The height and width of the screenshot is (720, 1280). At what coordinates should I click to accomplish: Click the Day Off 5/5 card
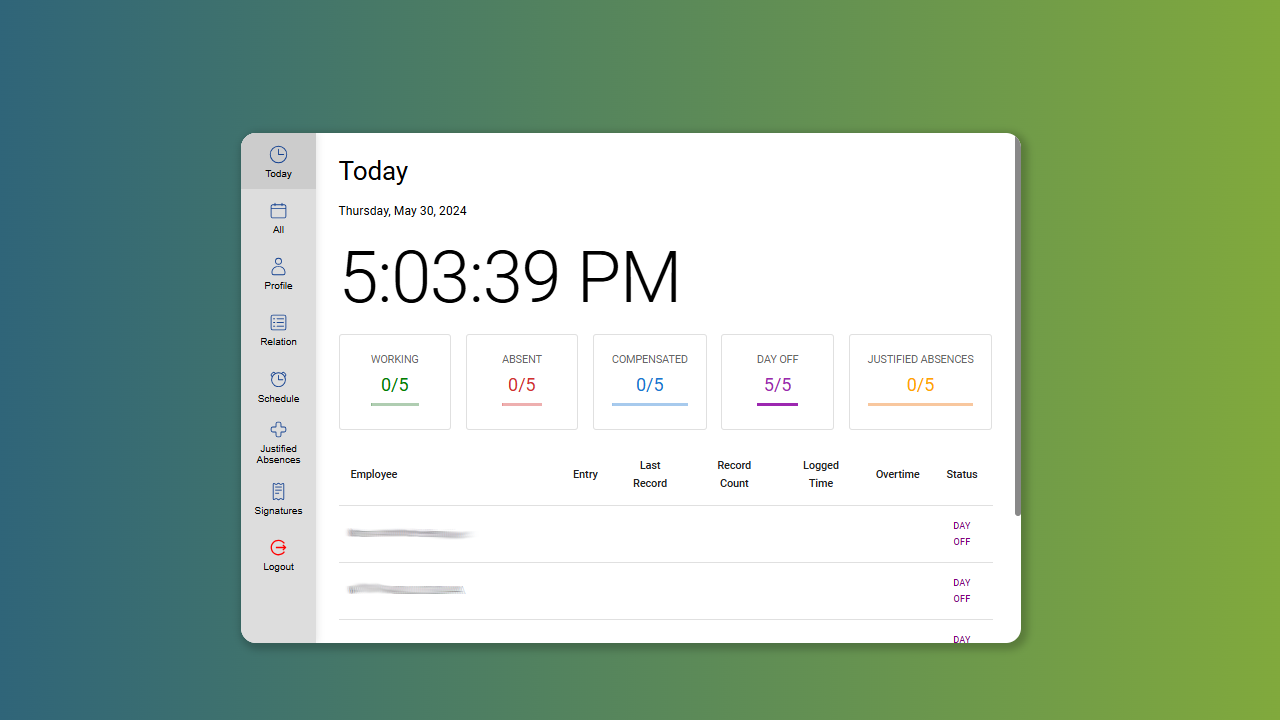coord(777,382)
